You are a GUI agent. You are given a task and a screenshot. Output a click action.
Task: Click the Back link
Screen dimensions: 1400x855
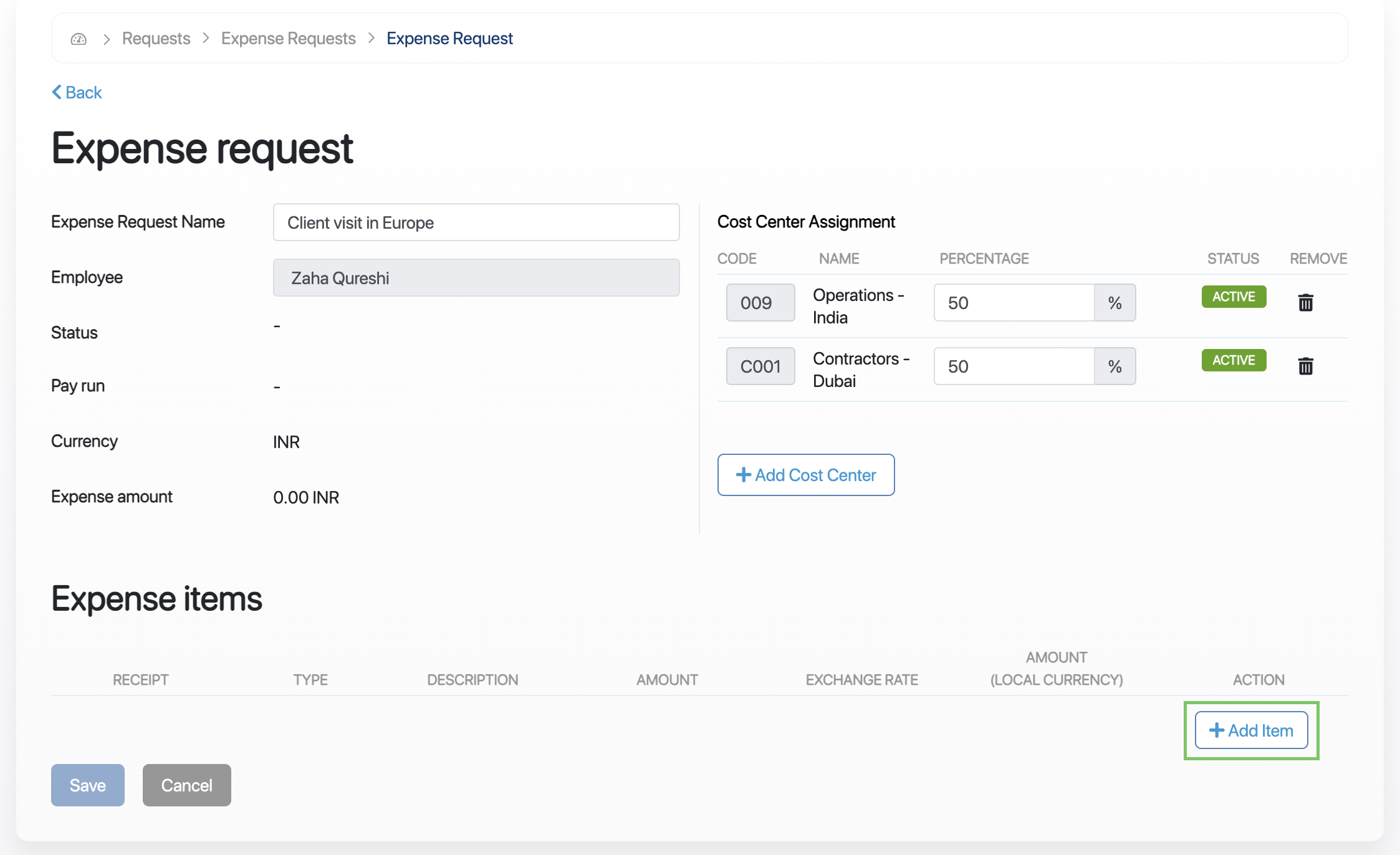coord(84,92)
